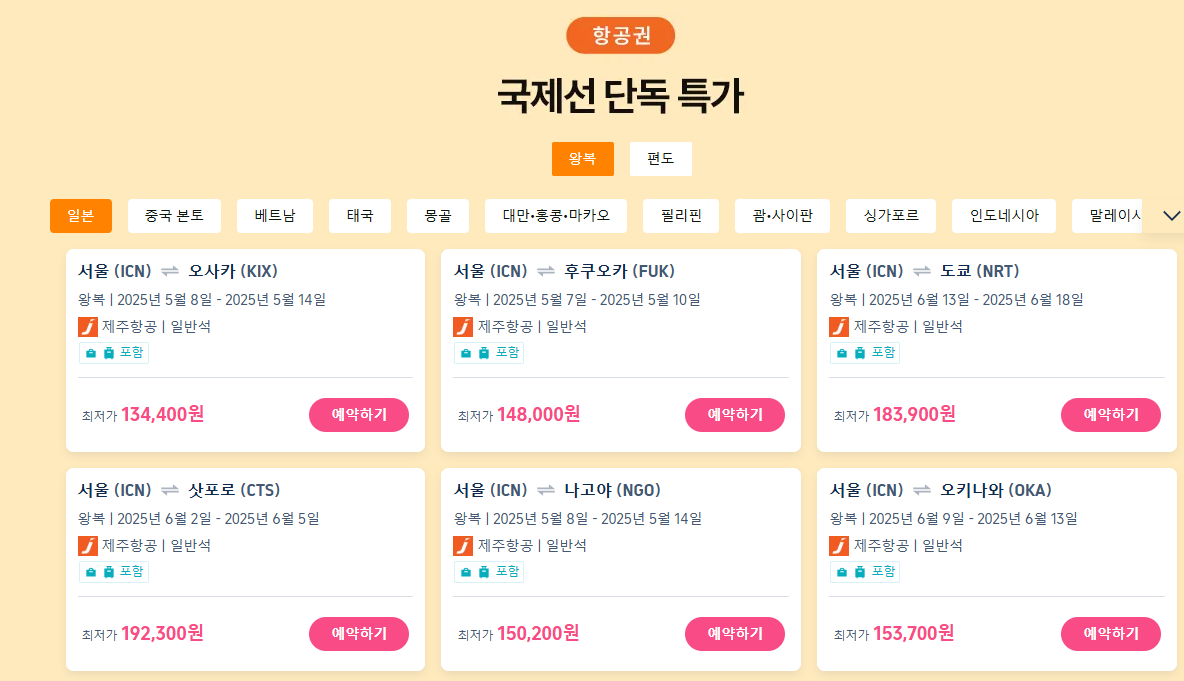Select the 왕복 (round-trip) toggle
This screenshot has width=1184, height=681.
tap(583, 158)
